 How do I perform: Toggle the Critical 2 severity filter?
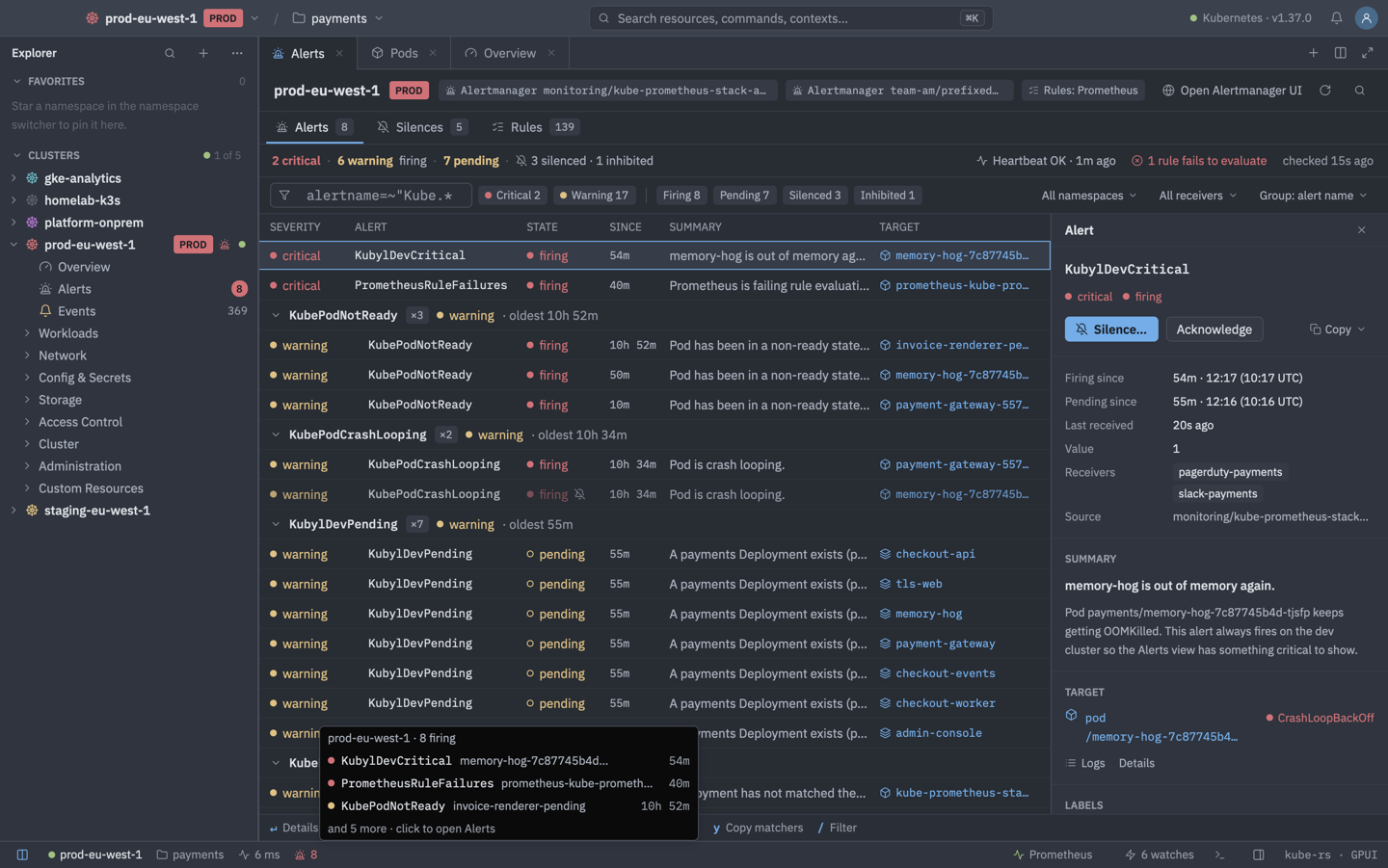point(513,196)
